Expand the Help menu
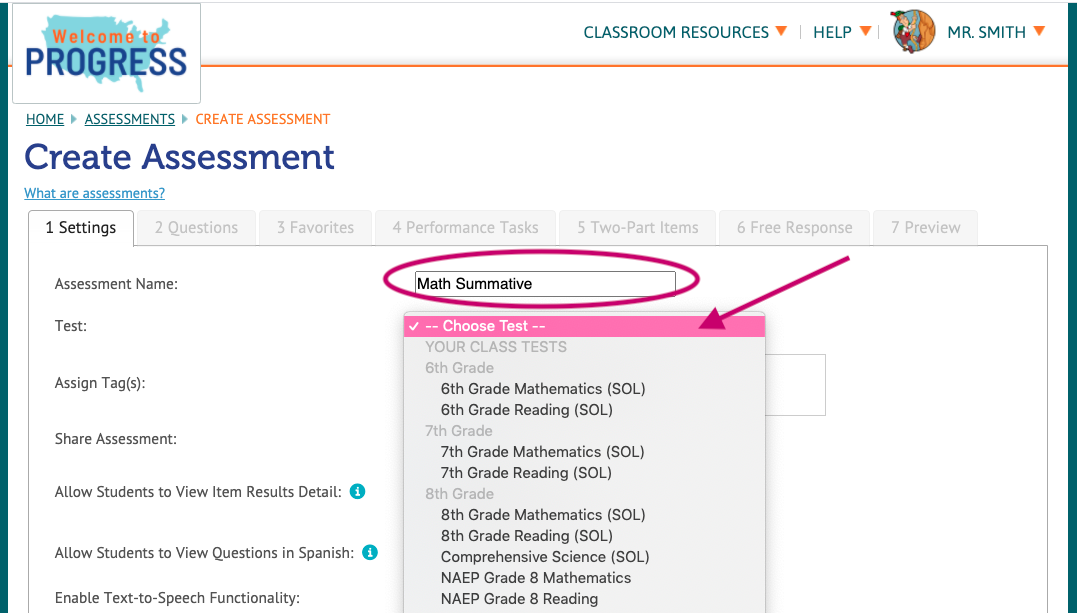Screen dimensions: 1077x613 [x=842, y=32]
